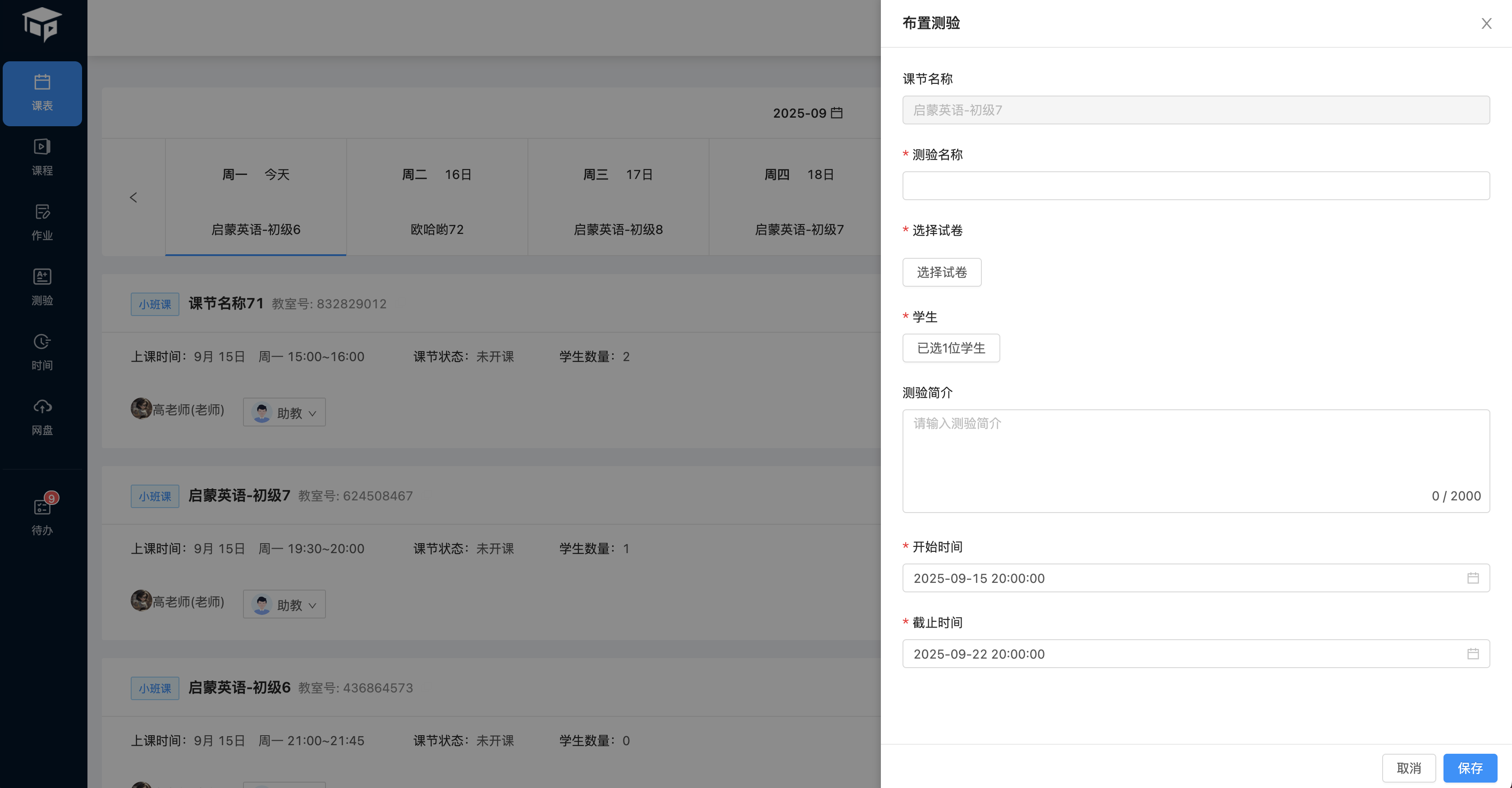Click 保存 to save the quiz
Viewport: 1512px width, 788px height.
click(1470, 768)
